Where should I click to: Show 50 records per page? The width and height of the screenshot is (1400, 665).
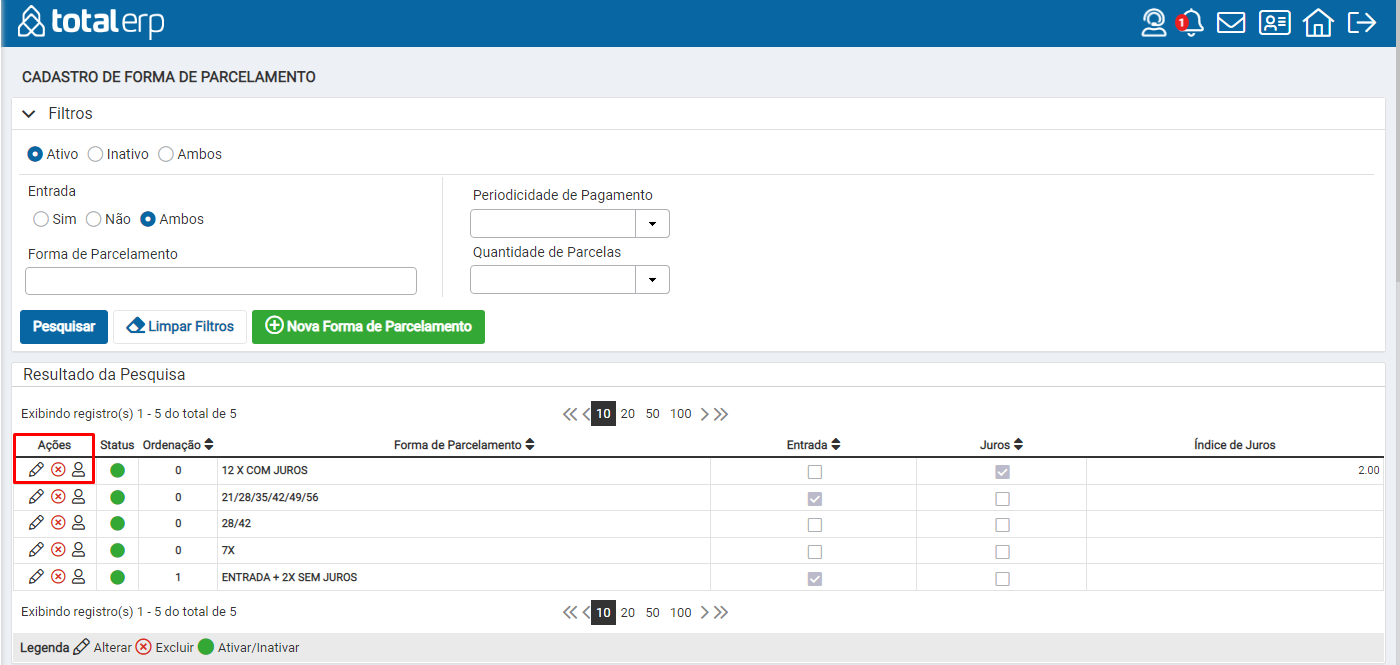pyautogui.click(x=652, y=414)
